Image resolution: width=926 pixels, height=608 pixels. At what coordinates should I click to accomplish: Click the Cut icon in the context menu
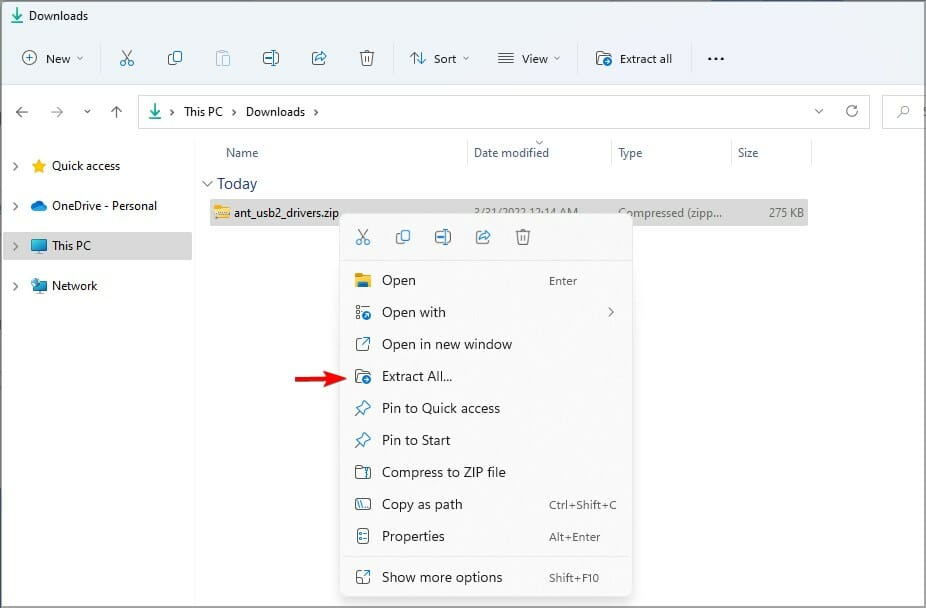coord(363,237)
